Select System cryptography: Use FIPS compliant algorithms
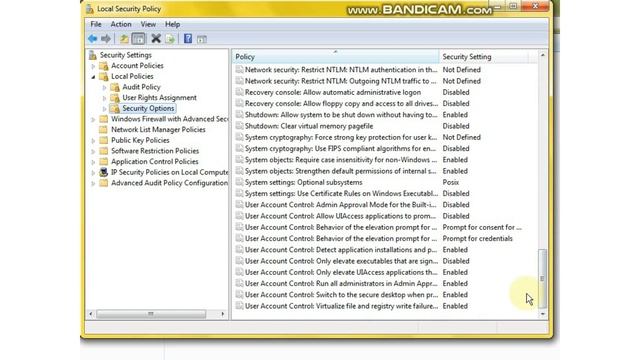 coord(340,149)
